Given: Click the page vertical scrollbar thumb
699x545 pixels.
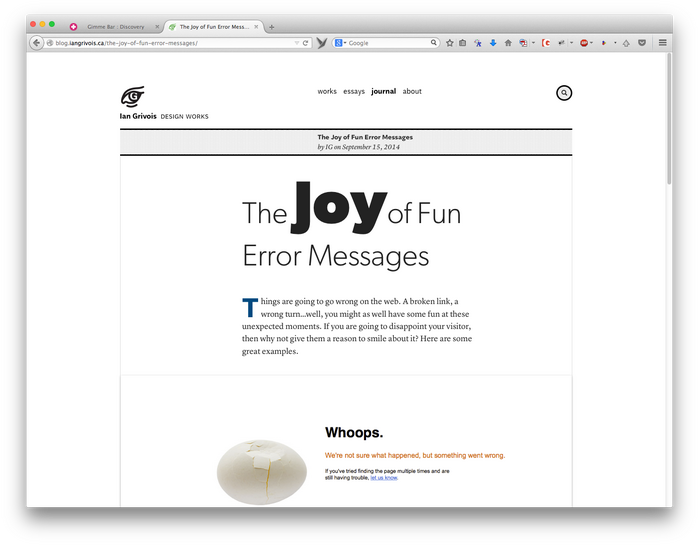Looking at the screenshot, I should 669,118.
